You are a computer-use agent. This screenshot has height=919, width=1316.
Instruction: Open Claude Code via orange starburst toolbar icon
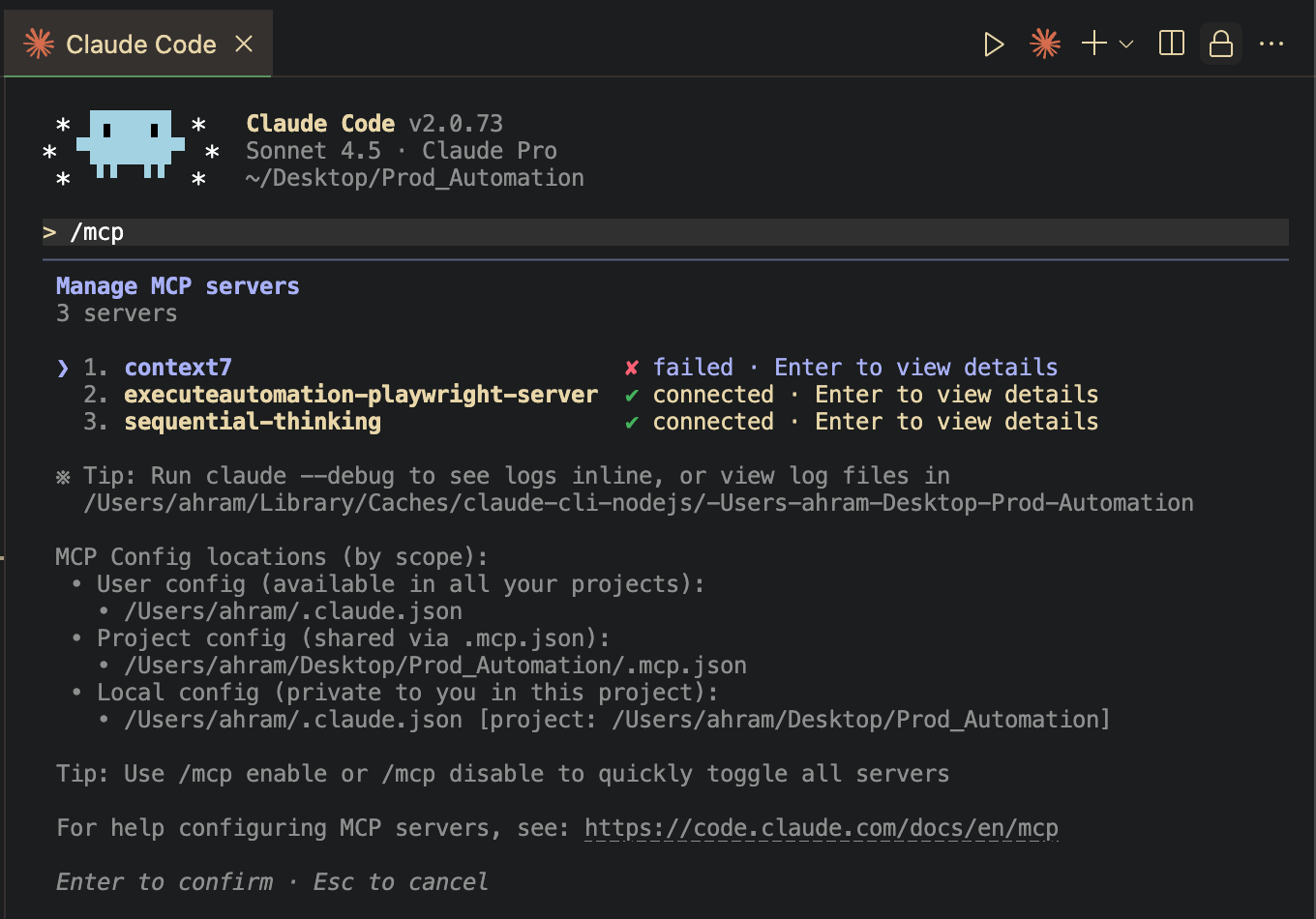[x=1045, y=44]
